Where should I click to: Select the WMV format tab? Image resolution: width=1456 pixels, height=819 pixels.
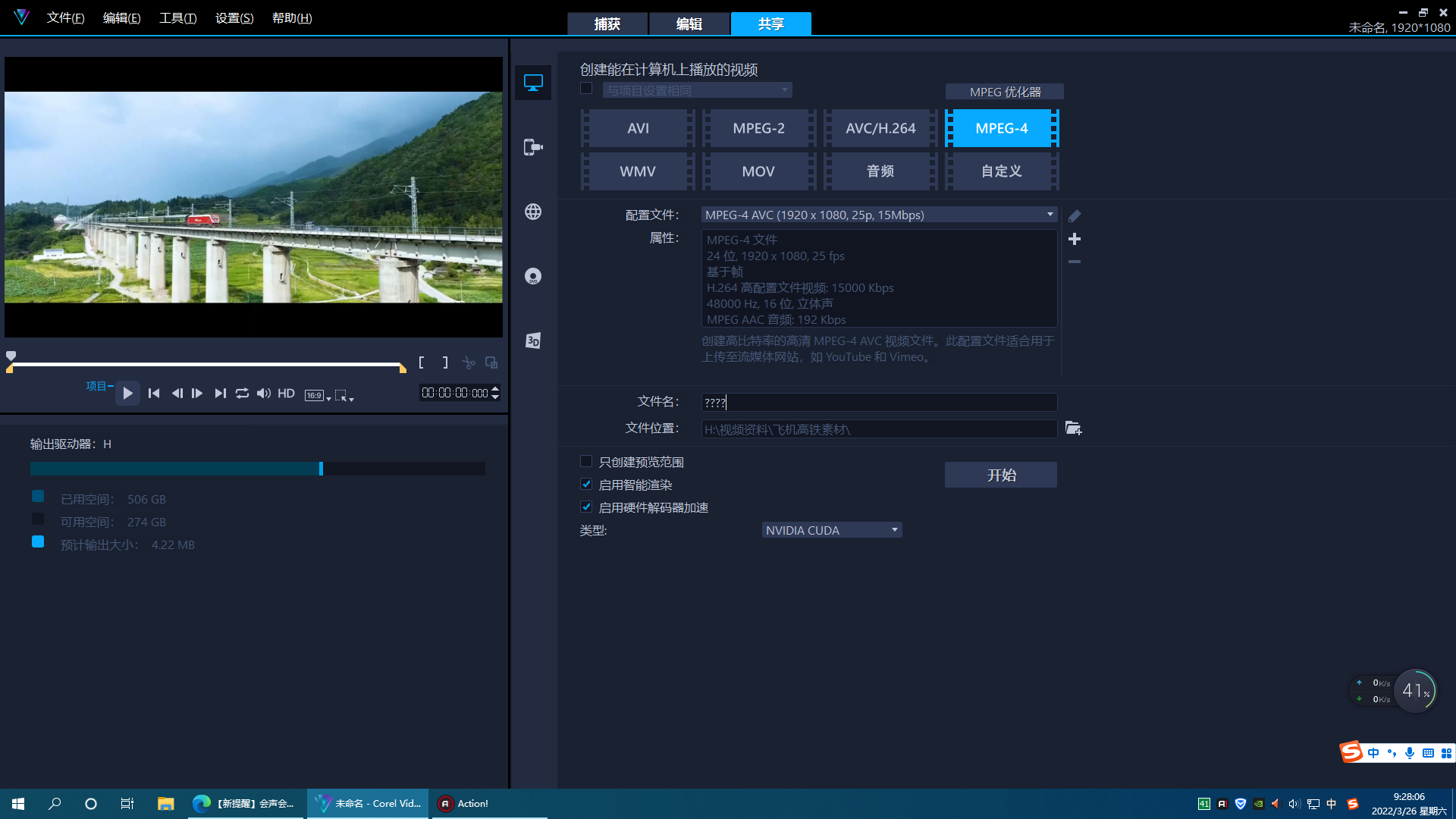637,171
